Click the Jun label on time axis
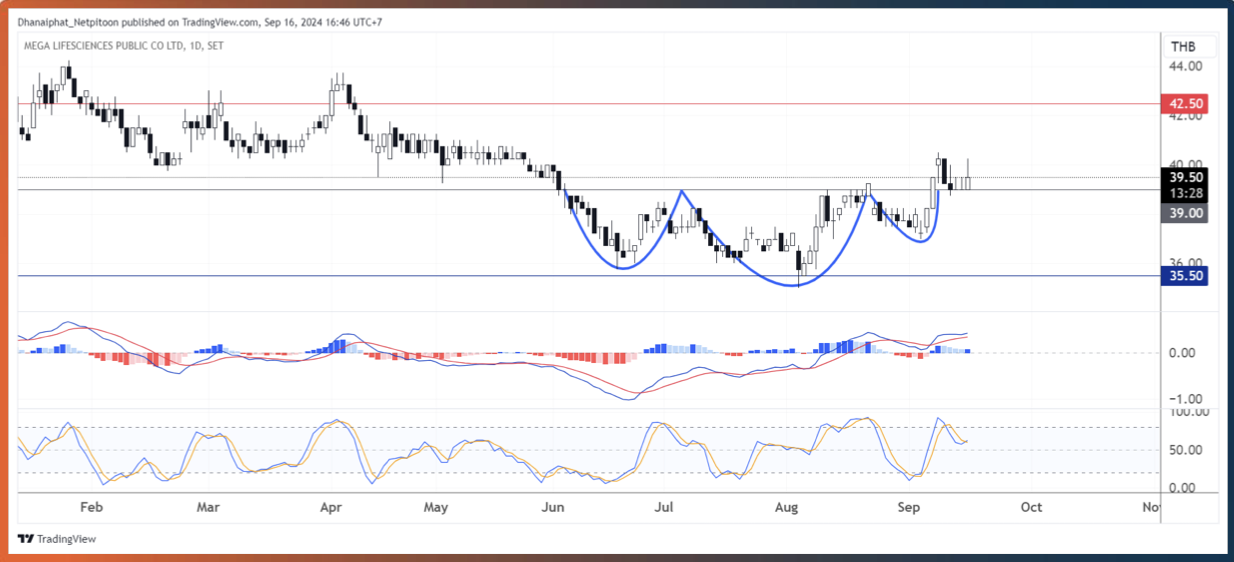The width and height of the screenshot is (1234, 562). point(551,507)
